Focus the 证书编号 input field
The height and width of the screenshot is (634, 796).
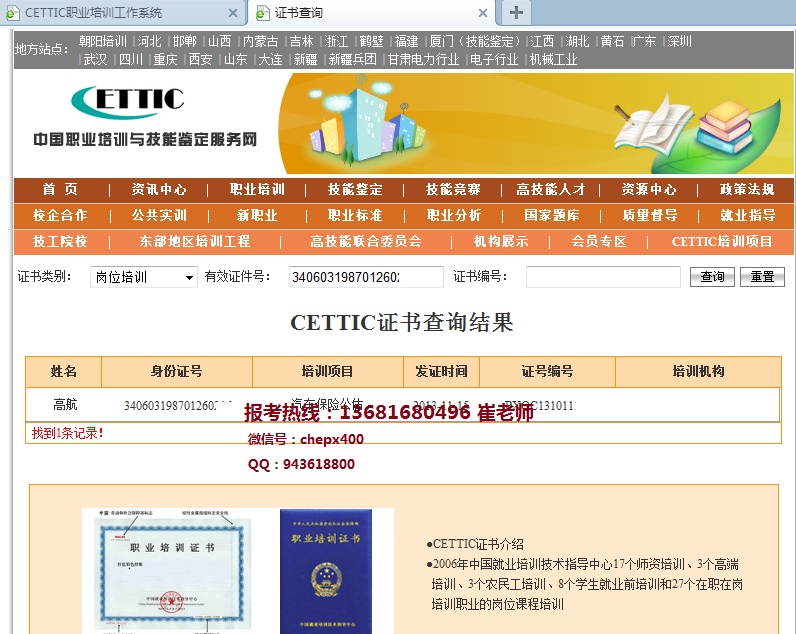[603, 277]
